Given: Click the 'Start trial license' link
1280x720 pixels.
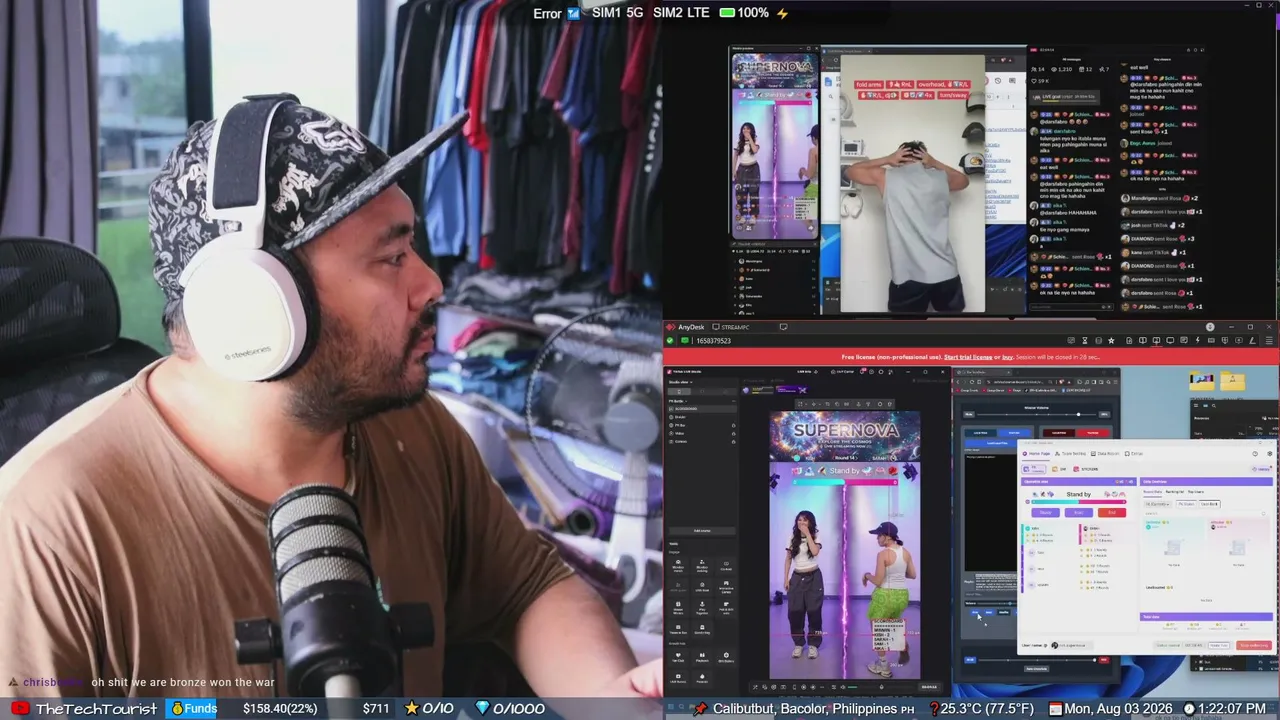Looking at the screenshot, I should tap(968, 357).
